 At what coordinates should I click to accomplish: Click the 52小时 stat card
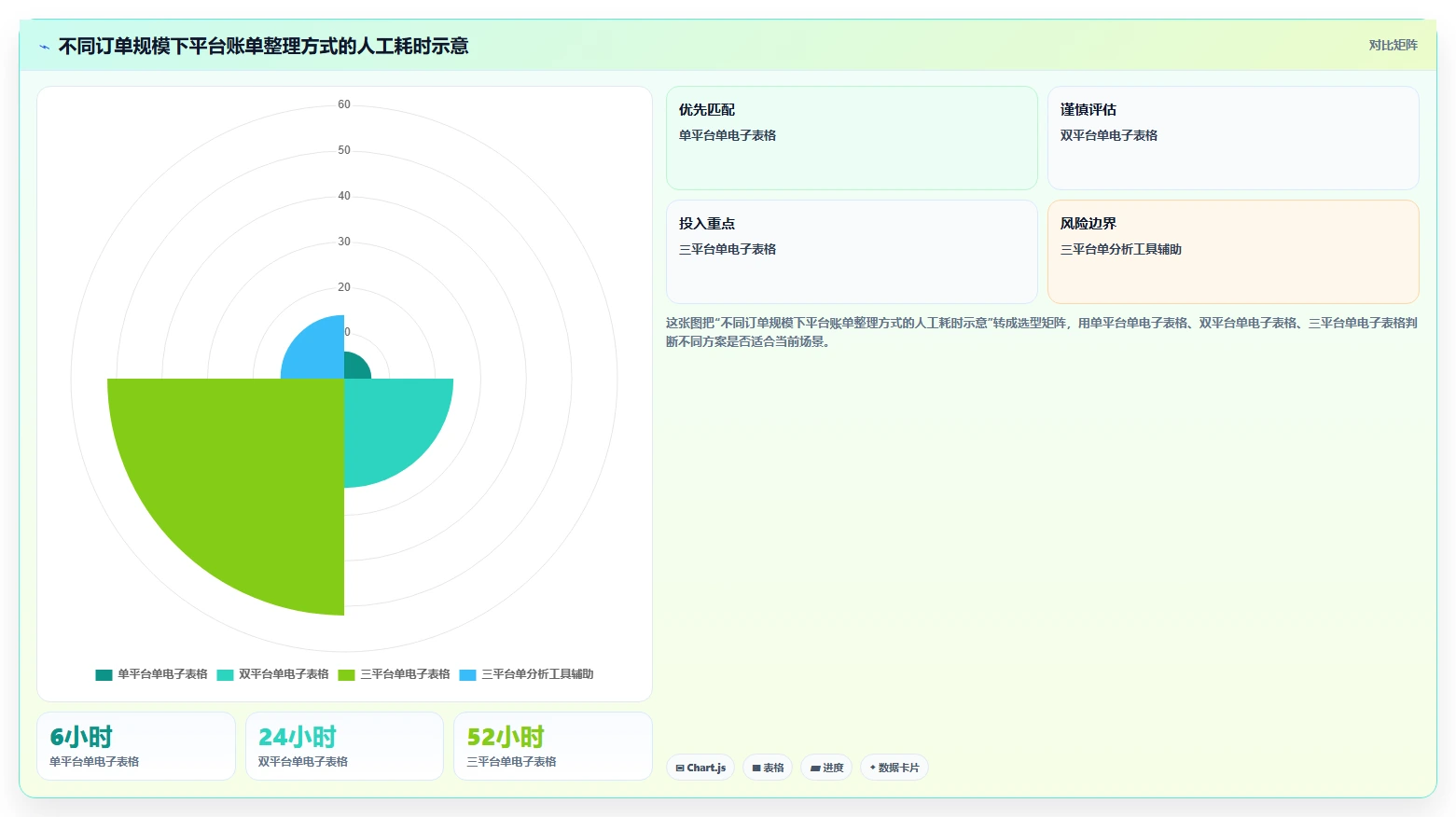coord(552,746)
